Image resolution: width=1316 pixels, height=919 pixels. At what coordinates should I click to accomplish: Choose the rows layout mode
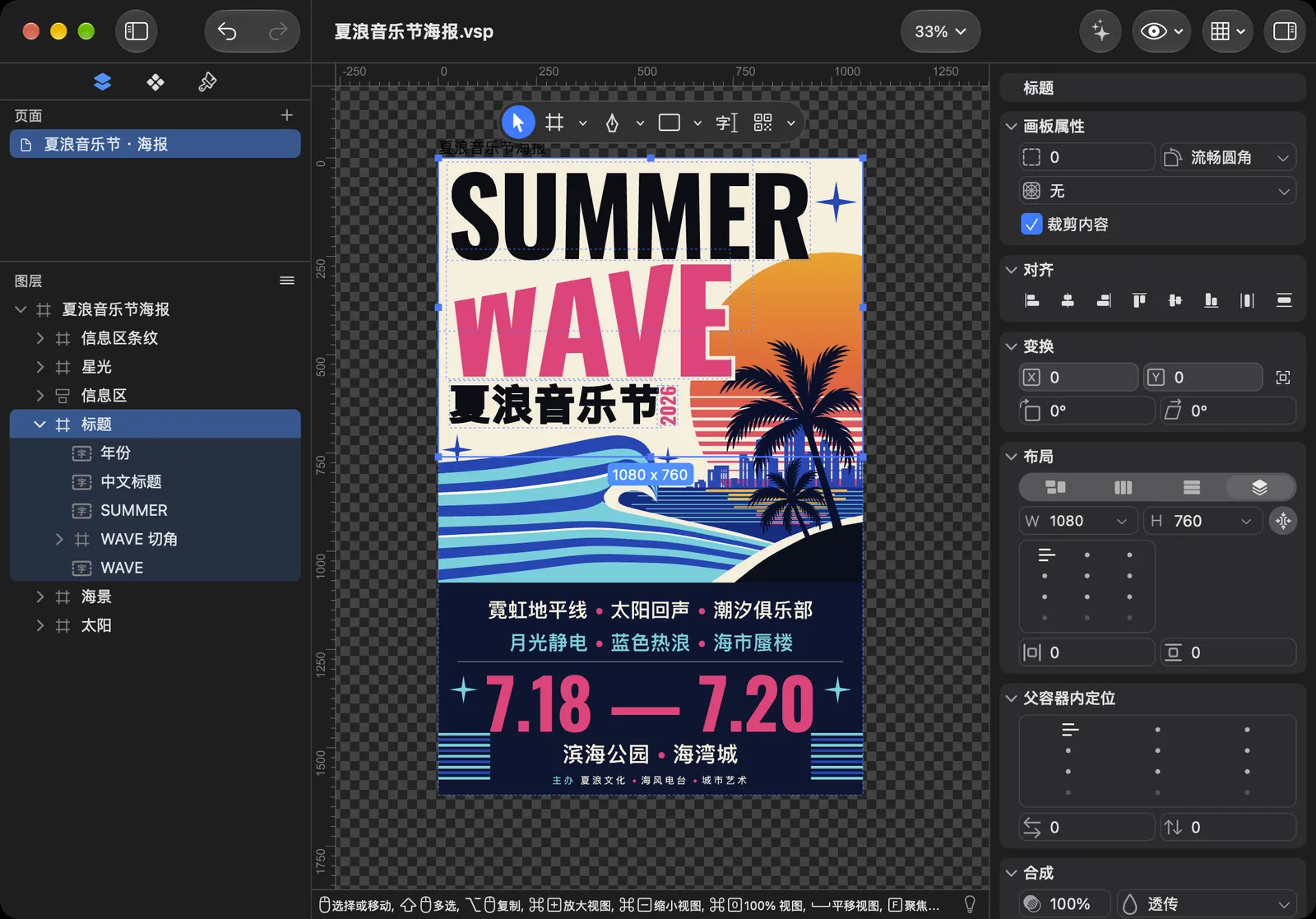click(x=1192, y=487)
